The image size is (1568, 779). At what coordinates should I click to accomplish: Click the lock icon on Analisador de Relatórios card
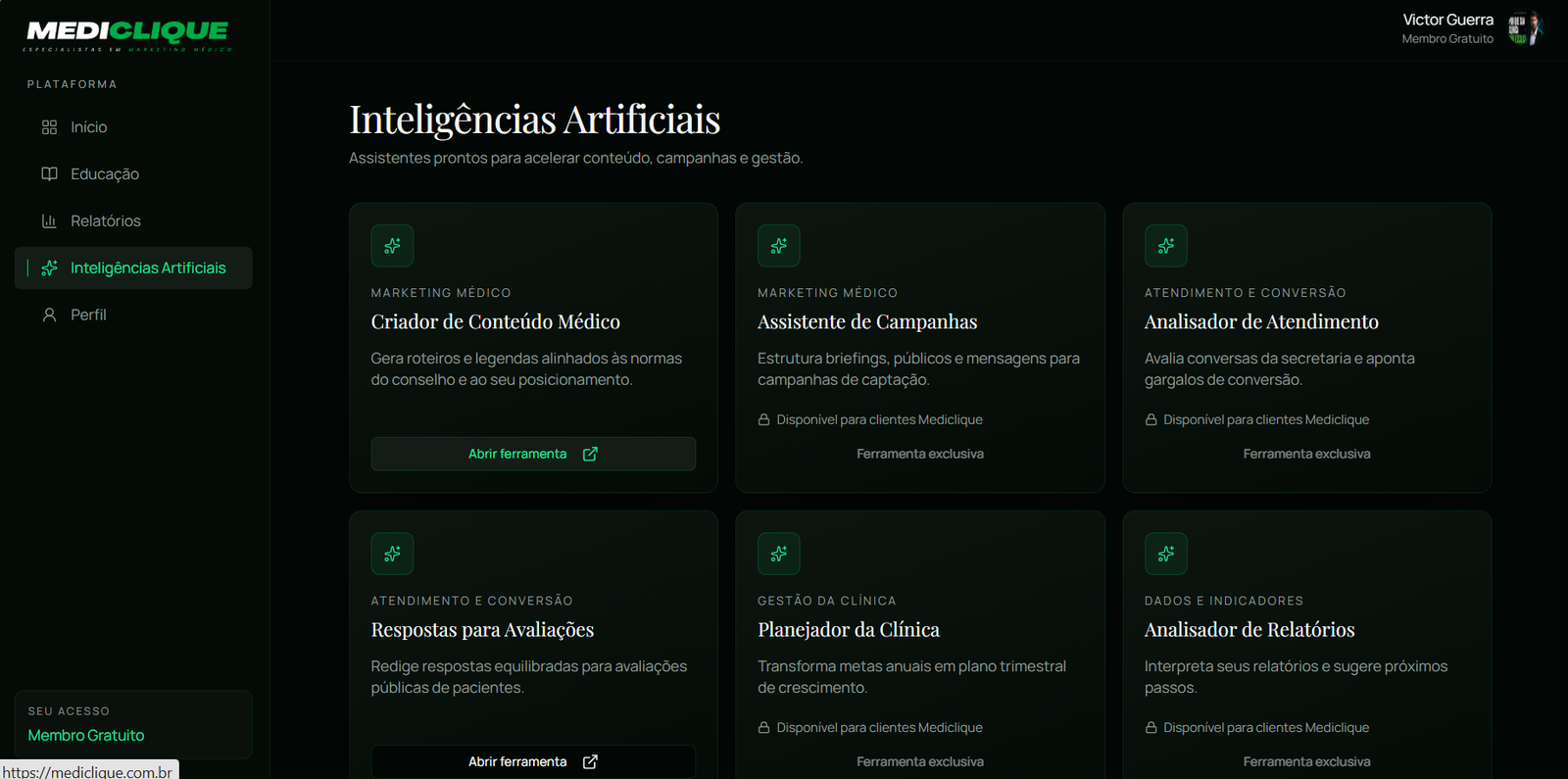(1151, 727)
